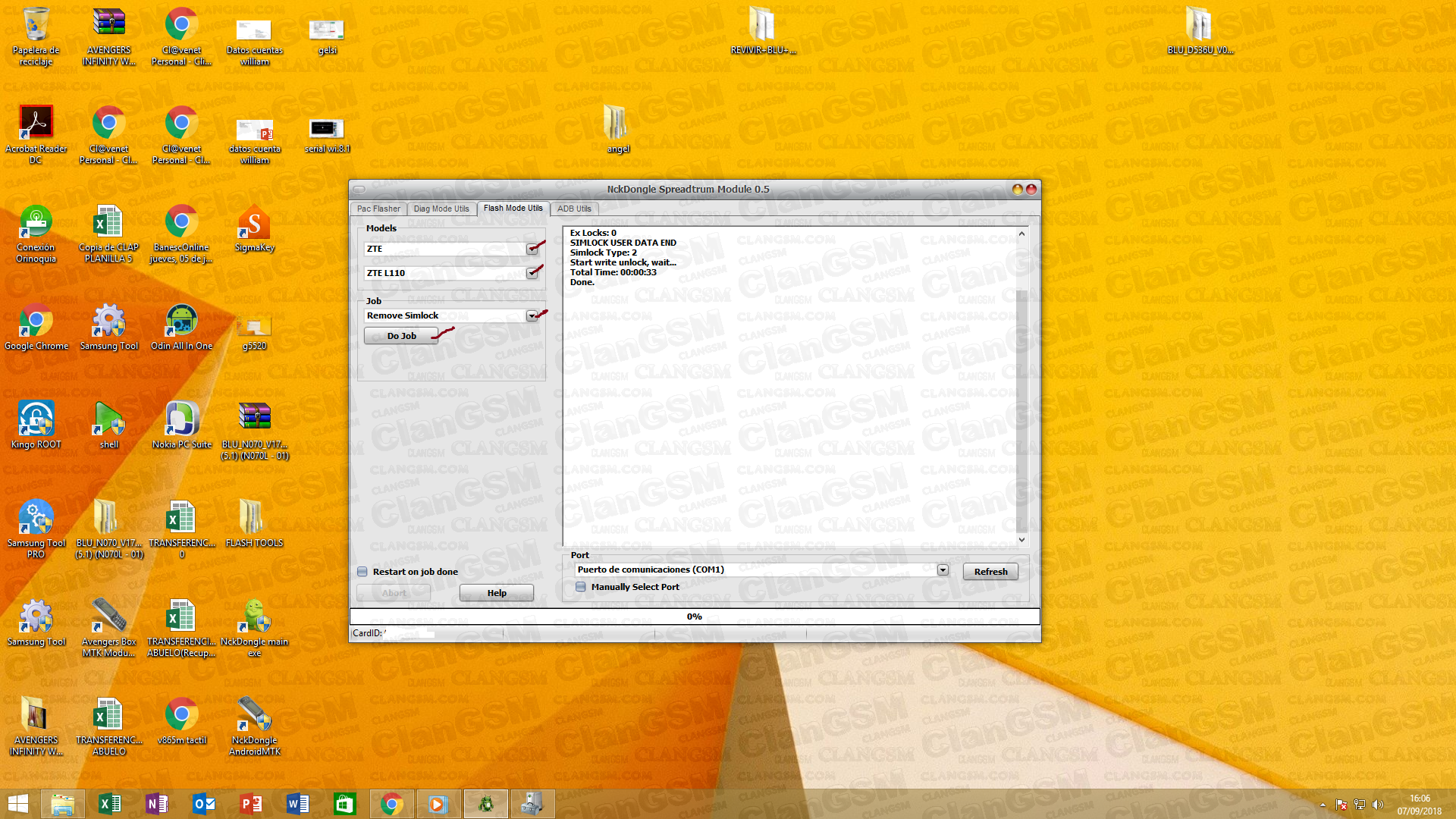Expand the brand dropdown showing ZTE

pos(532,249)
